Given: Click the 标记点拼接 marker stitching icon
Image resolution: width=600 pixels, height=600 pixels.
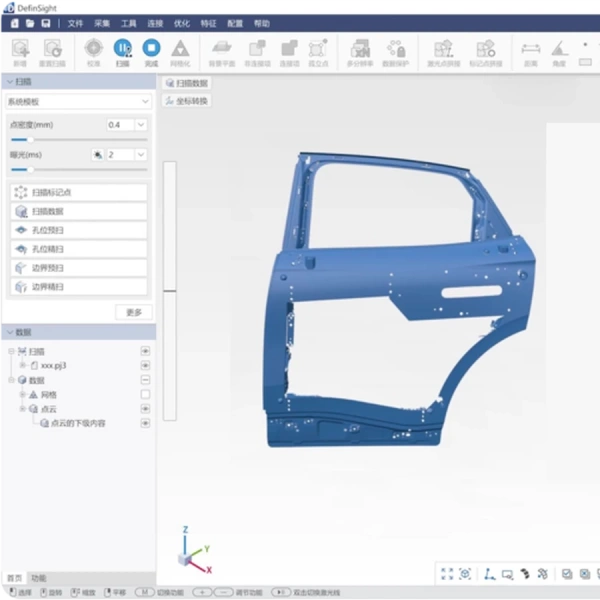Looking at the screenshot, I should [486, 49].
